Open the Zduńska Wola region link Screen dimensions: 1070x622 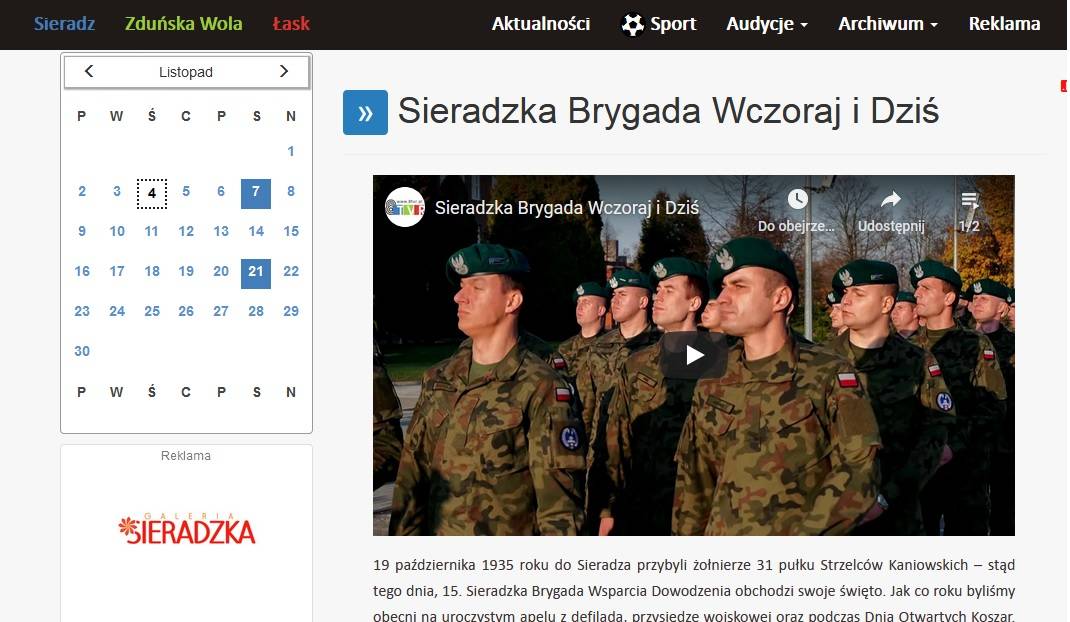184,24
